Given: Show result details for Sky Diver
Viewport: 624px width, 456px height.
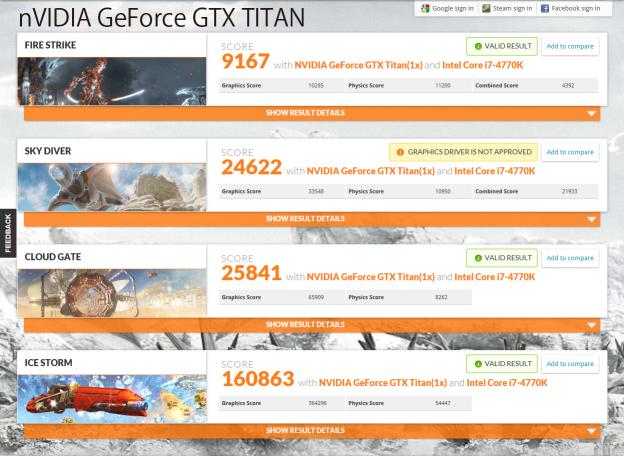Looking at the screenshot, I should click(312, 219).
